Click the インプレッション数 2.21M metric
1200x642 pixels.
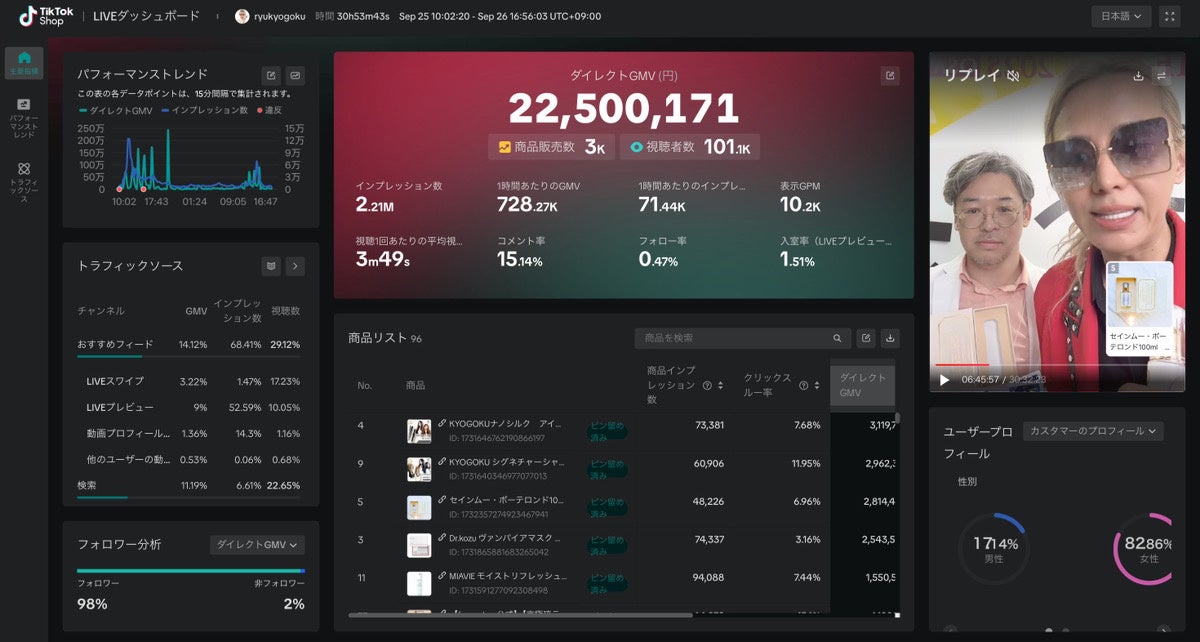coord(399,197)
